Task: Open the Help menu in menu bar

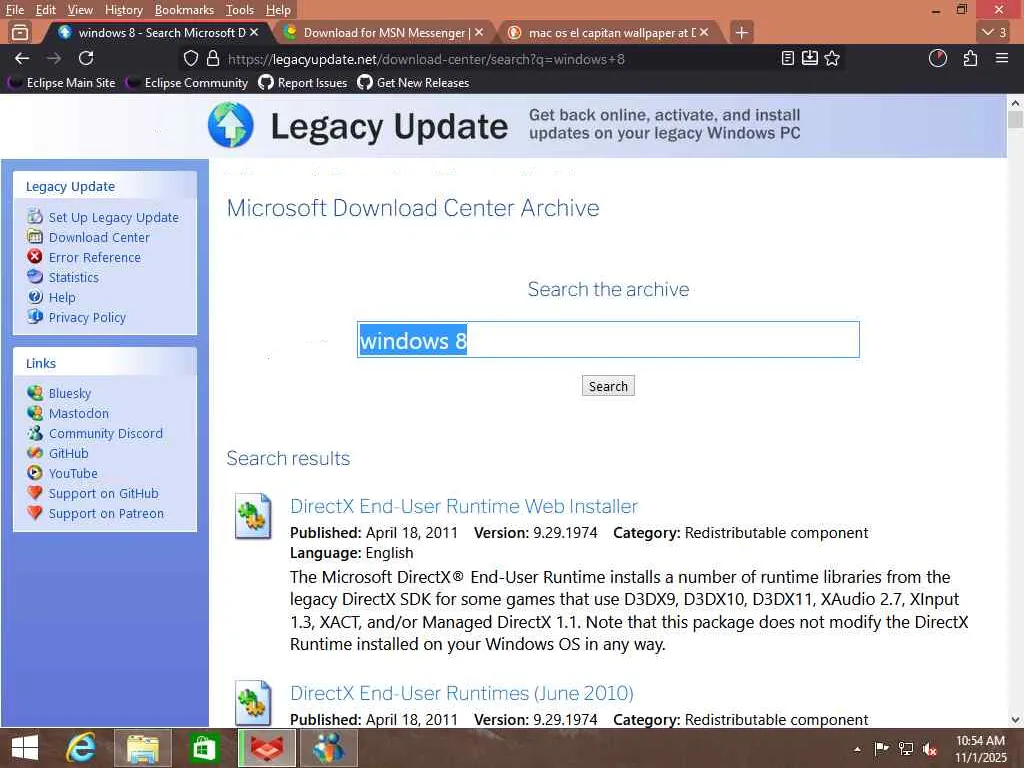Action: [x=278, y=10]
